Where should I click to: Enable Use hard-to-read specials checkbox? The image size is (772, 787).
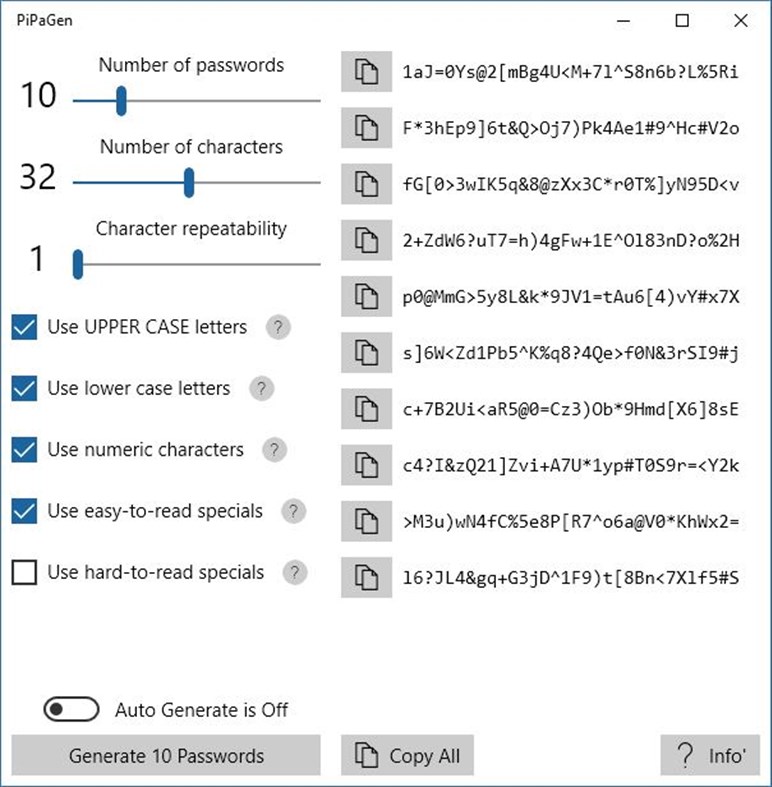coord(24,572)
